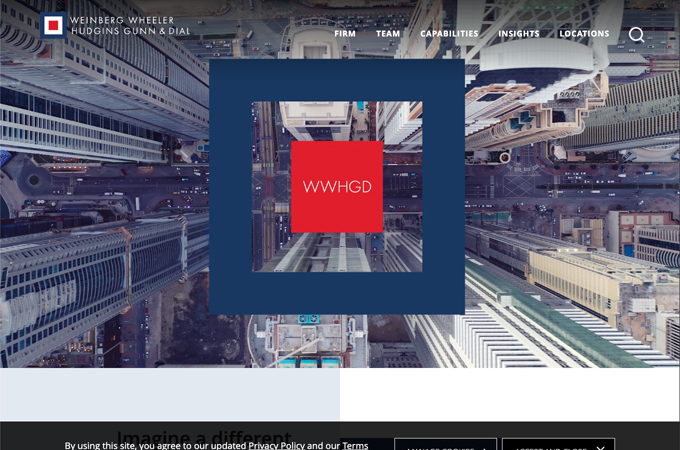Go to the Insights section
Screen dimensions: 680x450
pos(519,34)
